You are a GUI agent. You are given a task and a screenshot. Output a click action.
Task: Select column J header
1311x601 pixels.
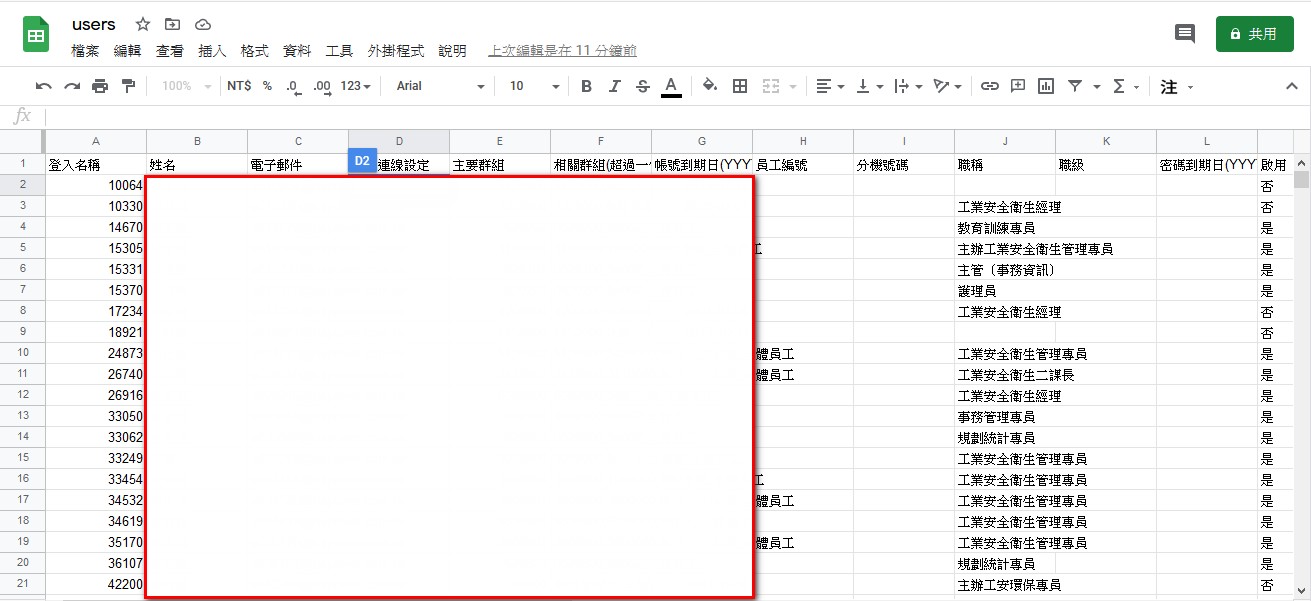[x=1005, y=141]
